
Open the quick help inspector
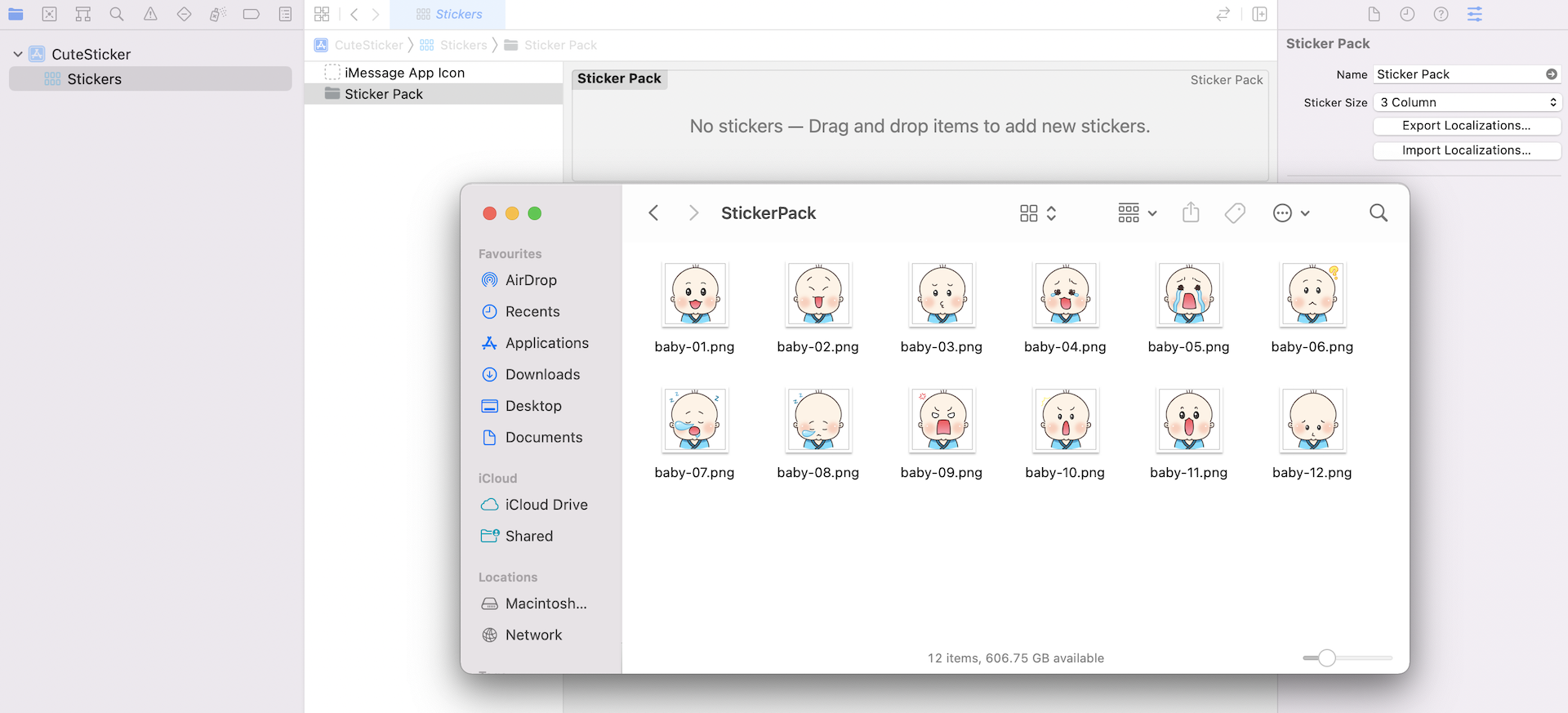[1441, 14]
